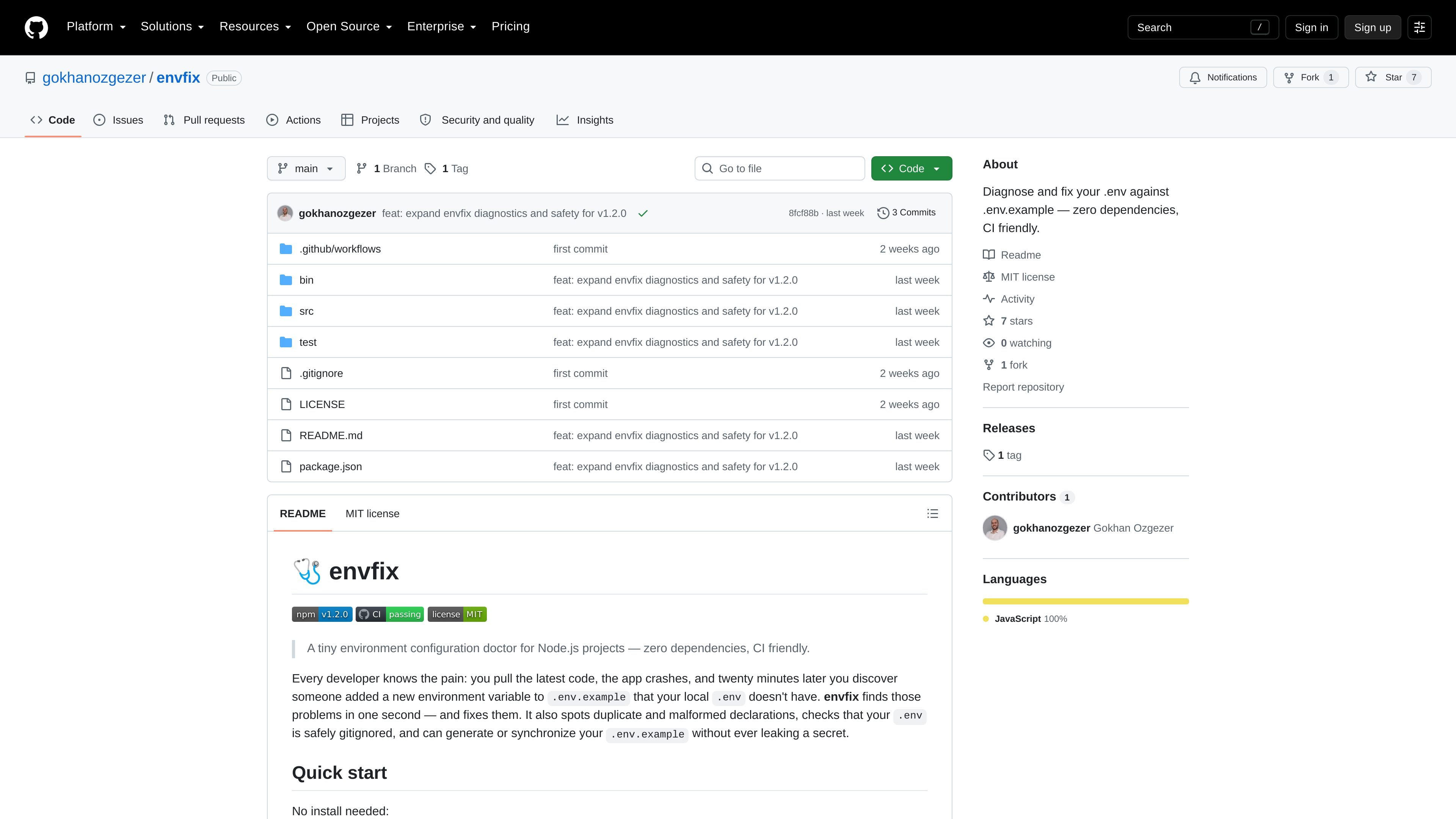The width and height of the screenshot is (1456, 819).
Task: Click the Sign in button
Action: (1311, 27)
